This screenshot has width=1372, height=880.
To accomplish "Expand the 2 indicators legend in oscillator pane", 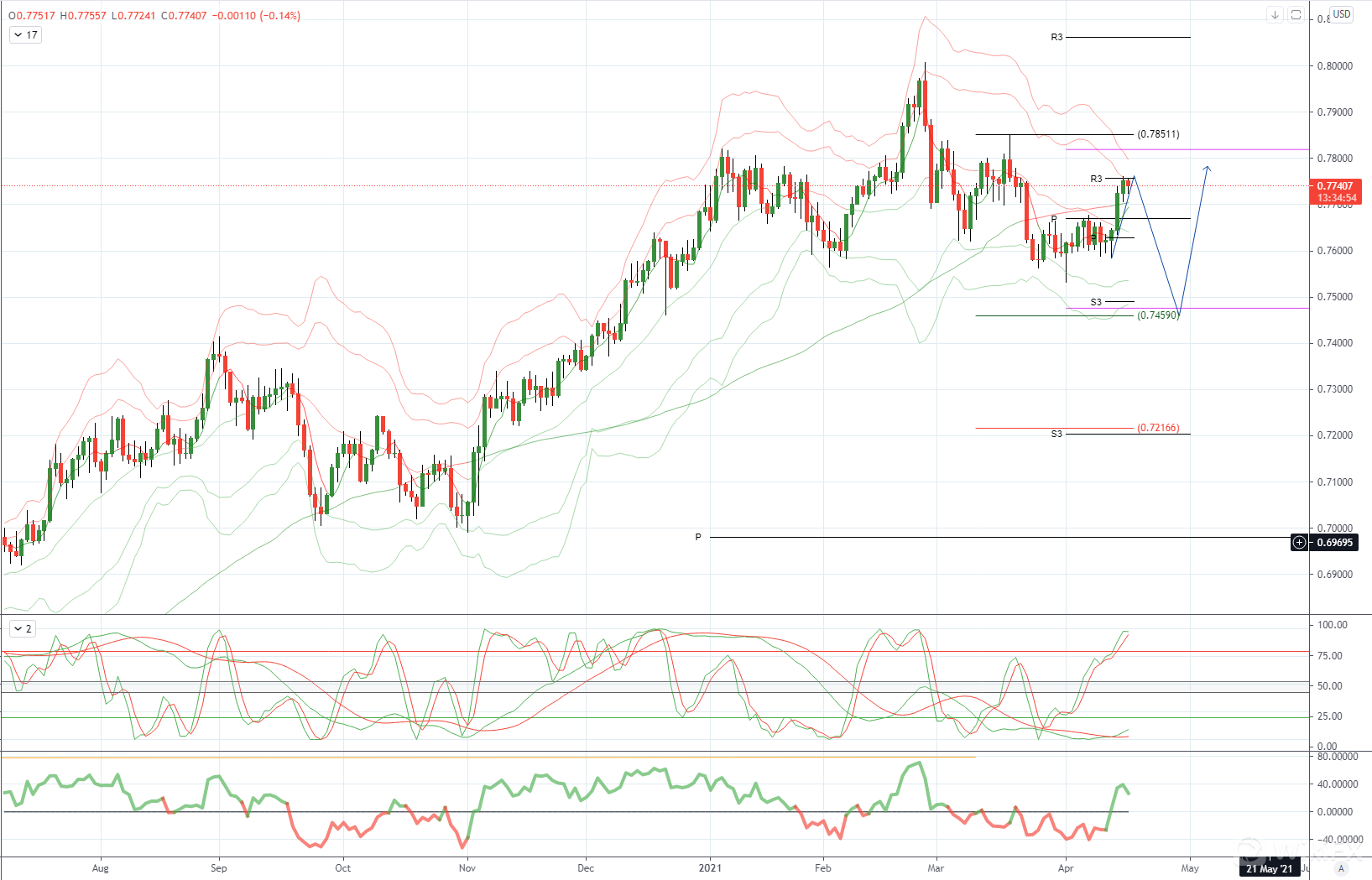I will pyautogui.click(x=22, y=628).
